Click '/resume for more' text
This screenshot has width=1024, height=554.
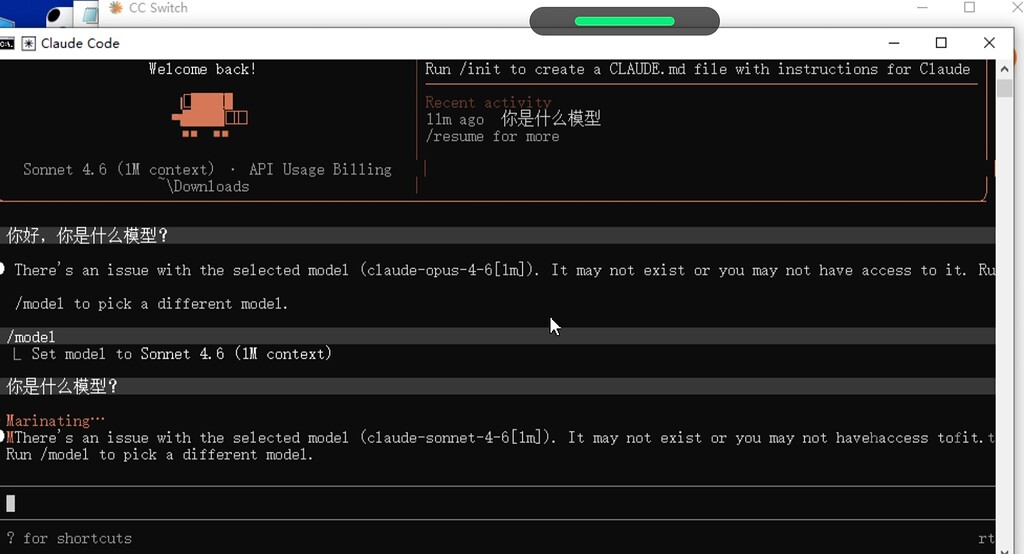coord(492,136)
